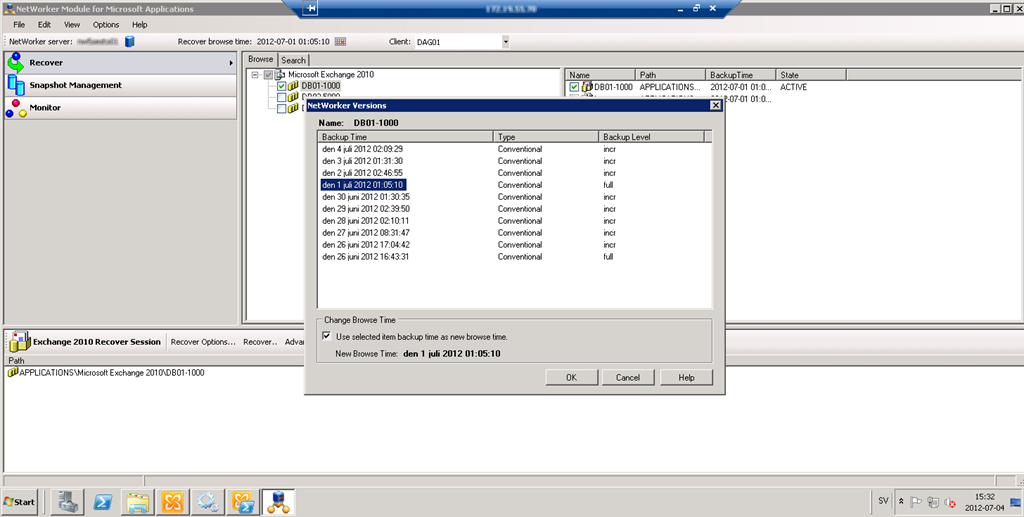This screenshot has width=1024, height=517.
Task: Click Cancel in NetWorker Versions dialog
Action: click(x=628, y=377)
